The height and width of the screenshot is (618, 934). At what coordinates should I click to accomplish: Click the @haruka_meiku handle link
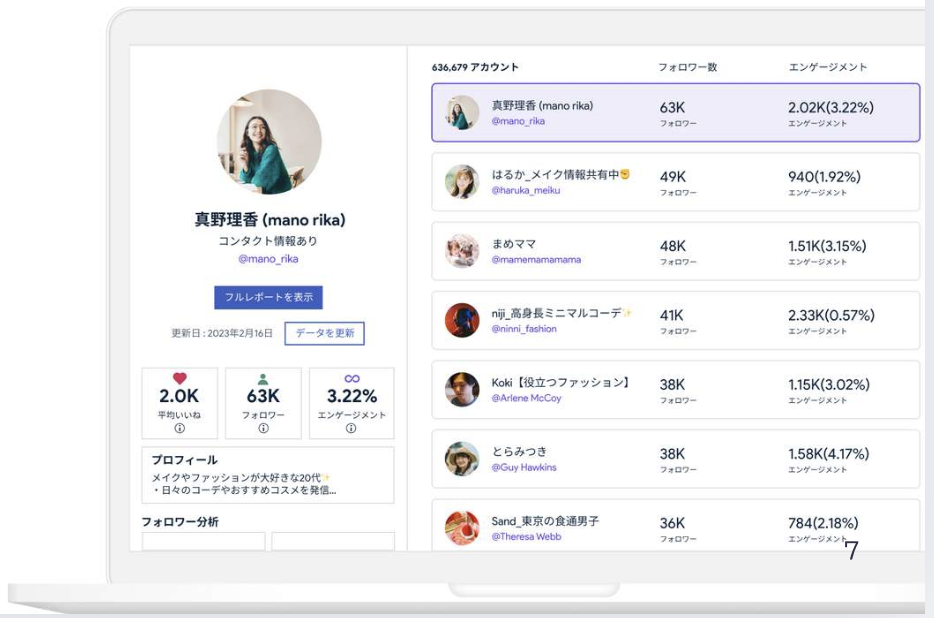coord(524,190)
